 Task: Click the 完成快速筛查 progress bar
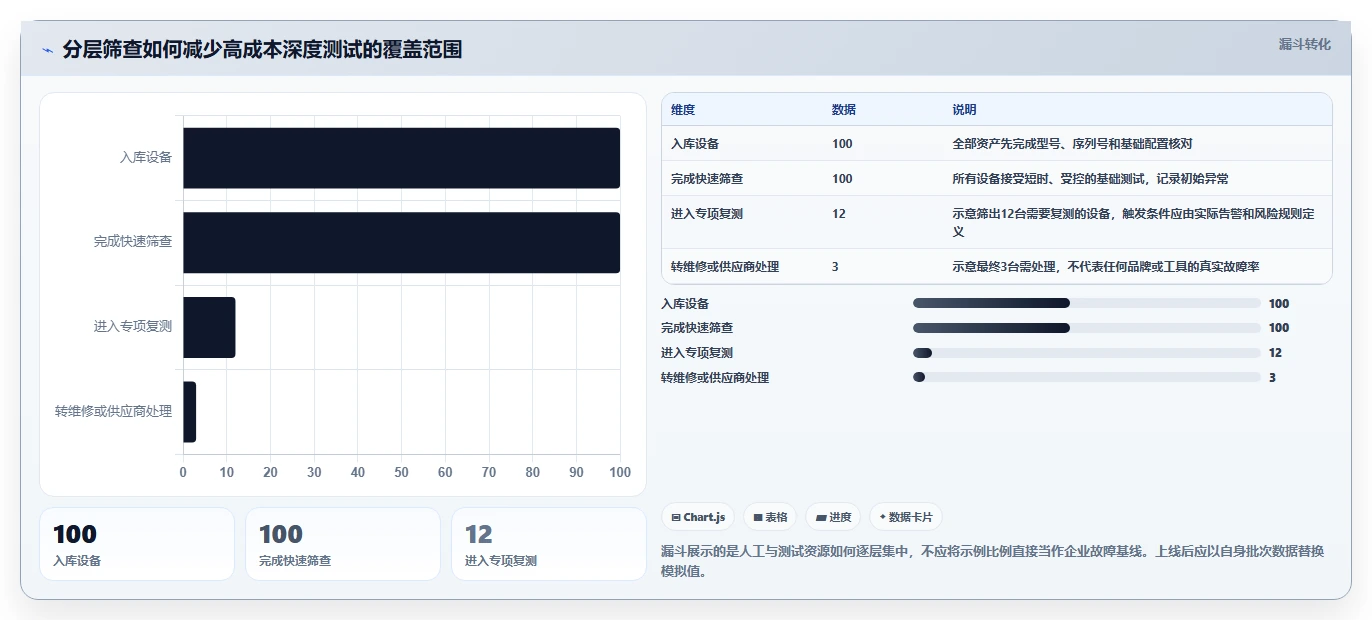(x=1087, y=328)
